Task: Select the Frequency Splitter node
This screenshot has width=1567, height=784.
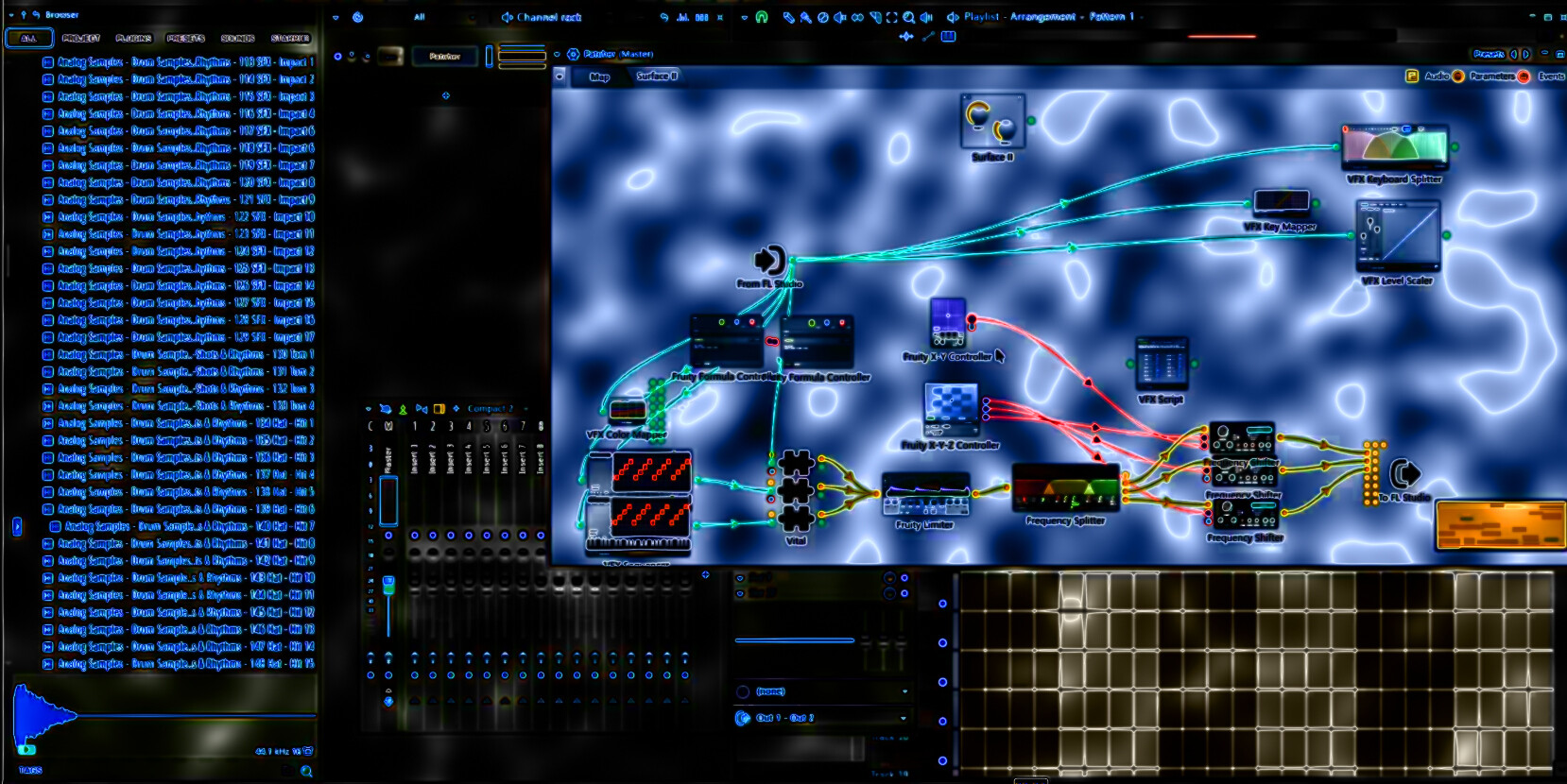Action: (1065, 487)
